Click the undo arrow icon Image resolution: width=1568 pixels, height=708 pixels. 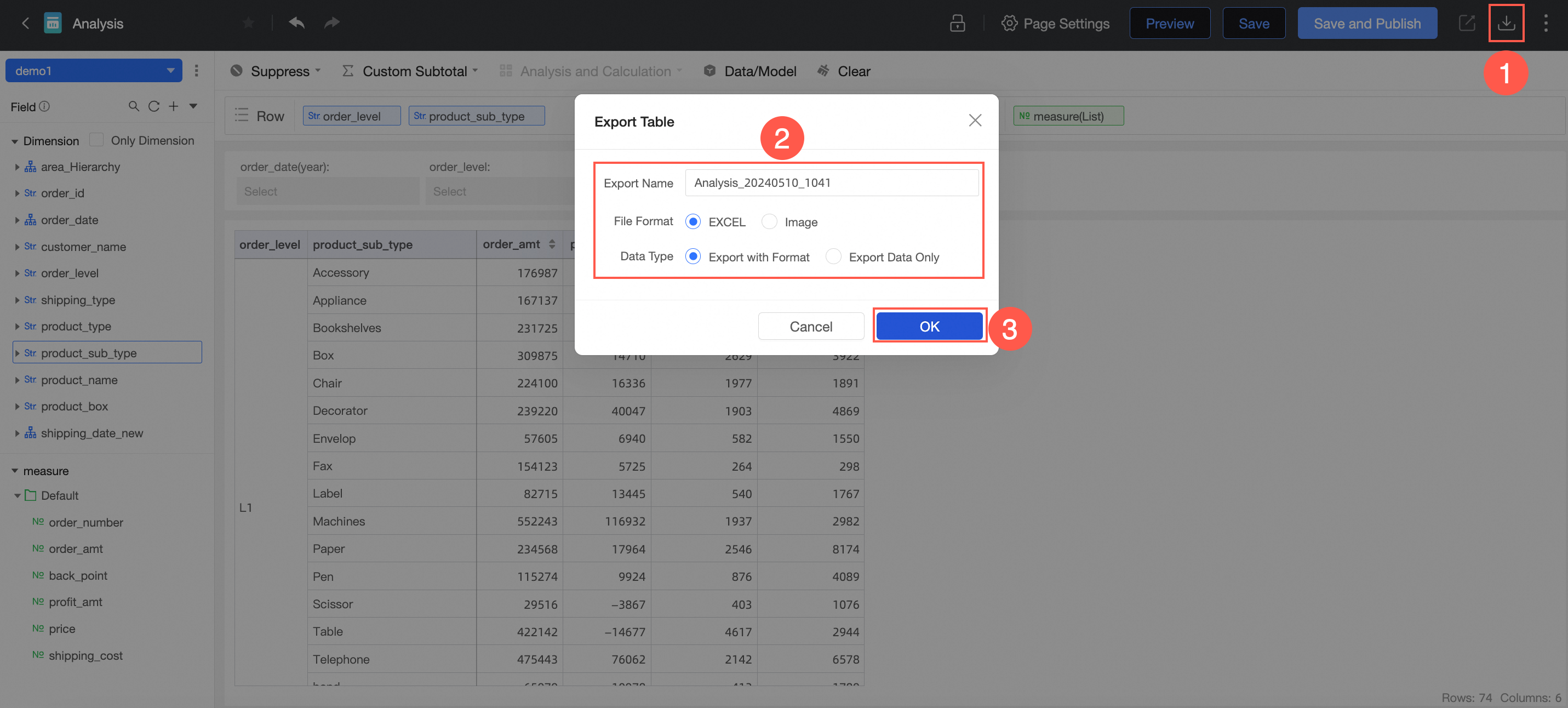[x=296, y=23]
